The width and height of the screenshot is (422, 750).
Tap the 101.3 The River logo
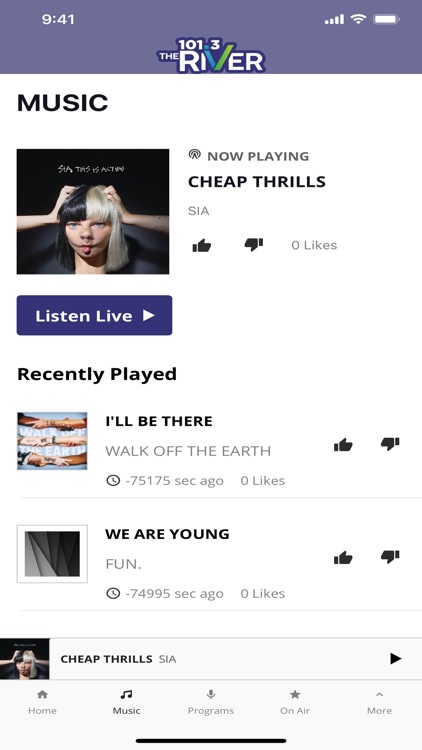pos(211,55)
